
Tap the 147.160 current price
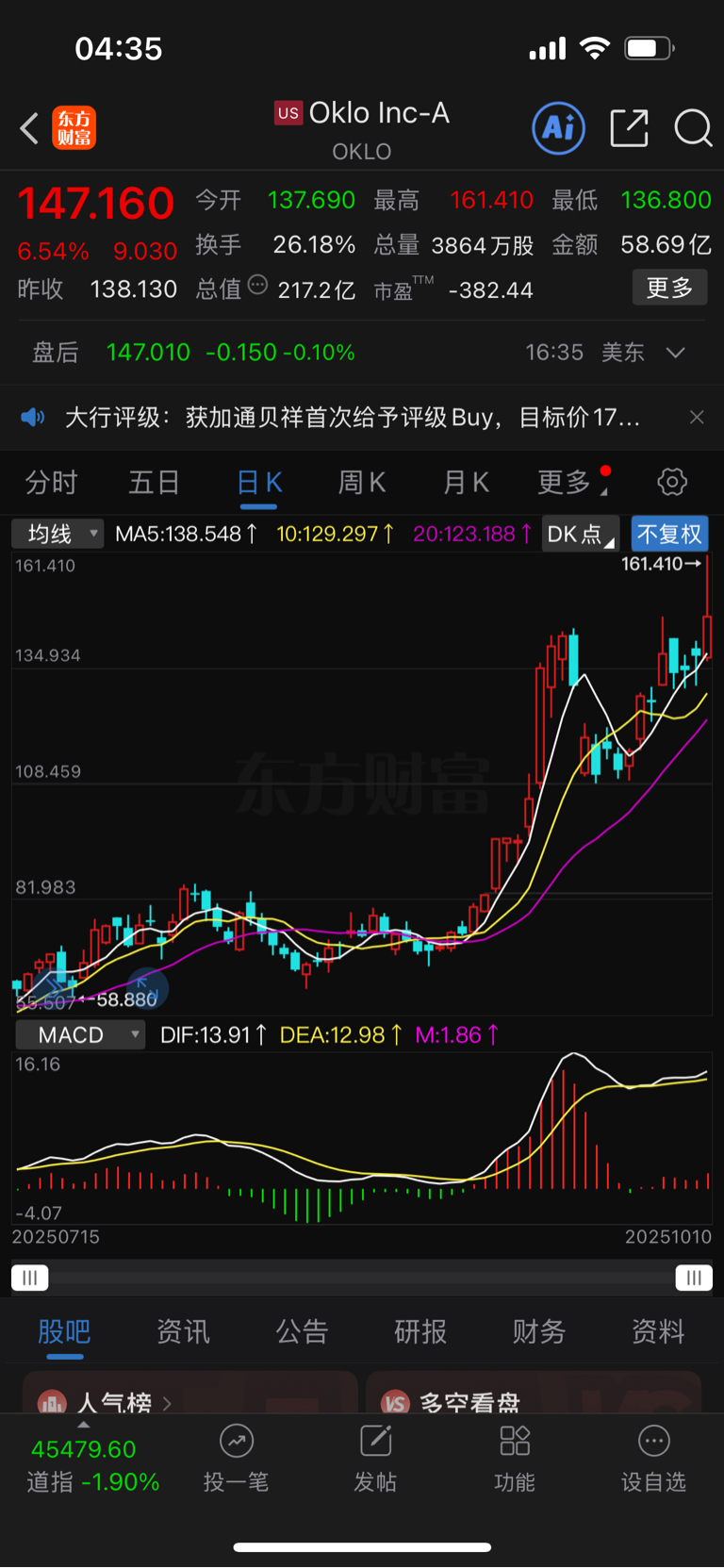click(96, 204)
